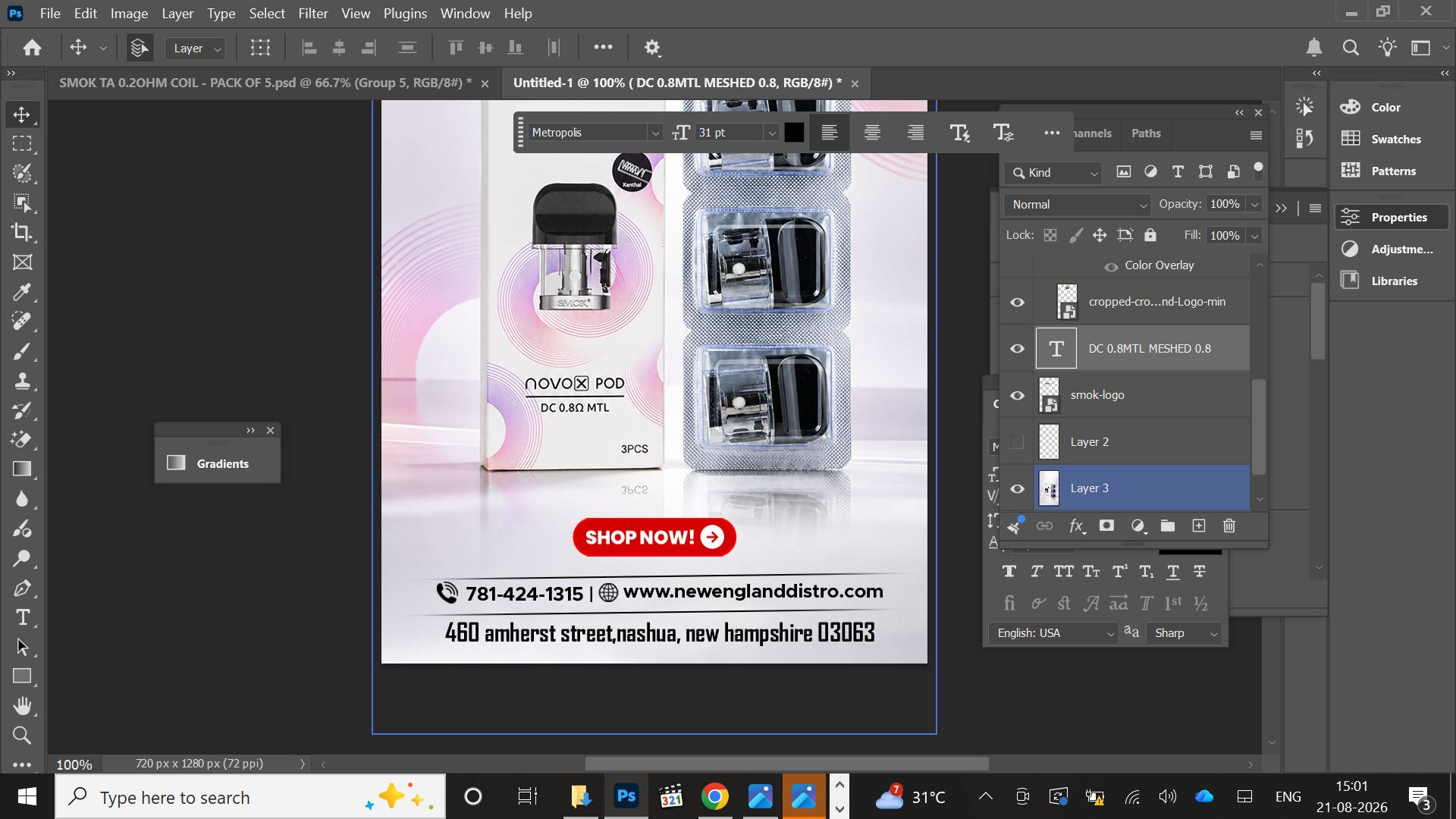The height and width of the screenshot is (819, 1456).
Task: Select the Horizontal Type tool
Action: tap(22, 617)
